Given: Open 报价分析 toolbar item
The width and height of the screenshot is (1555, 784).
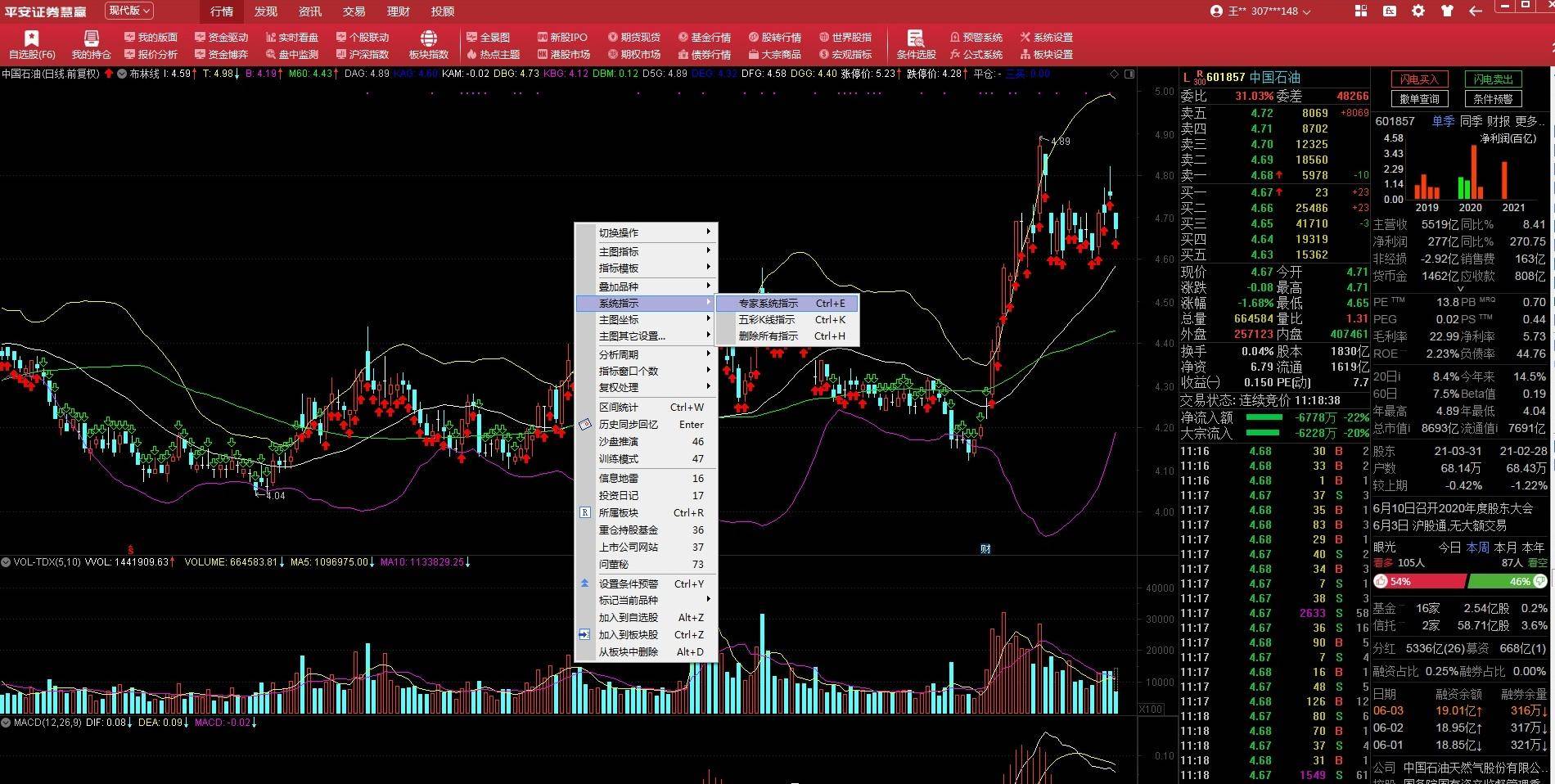Looking at the screenshot, I should (151, 54).
